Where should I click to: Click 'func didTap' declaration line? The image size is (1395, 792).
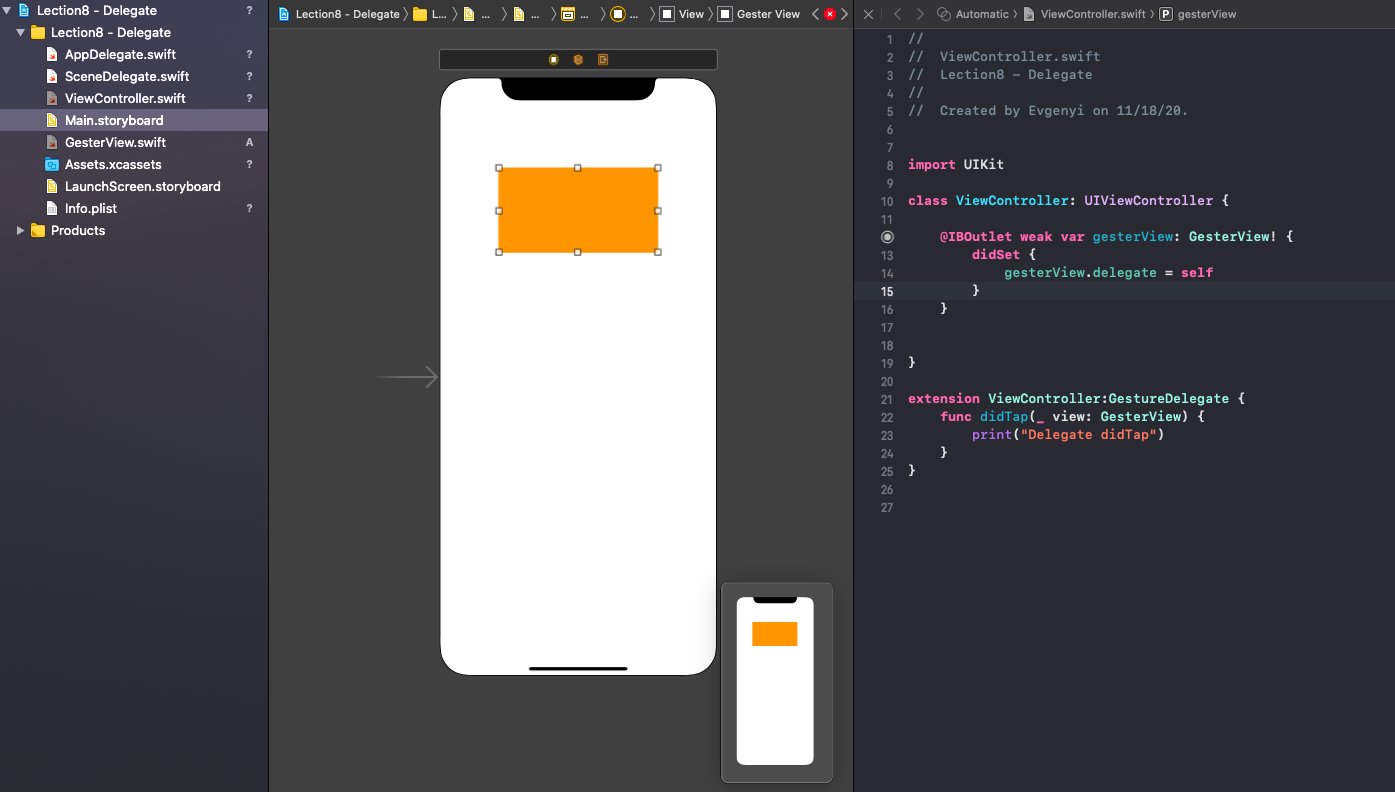(x=1073, y=416)
